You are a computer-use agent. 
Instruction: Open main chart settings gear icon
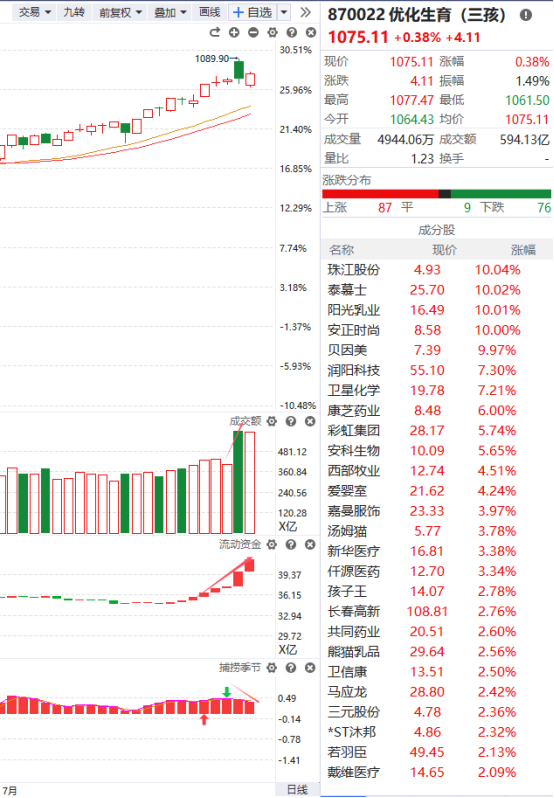pyautogui.click(x=273, y=33)
